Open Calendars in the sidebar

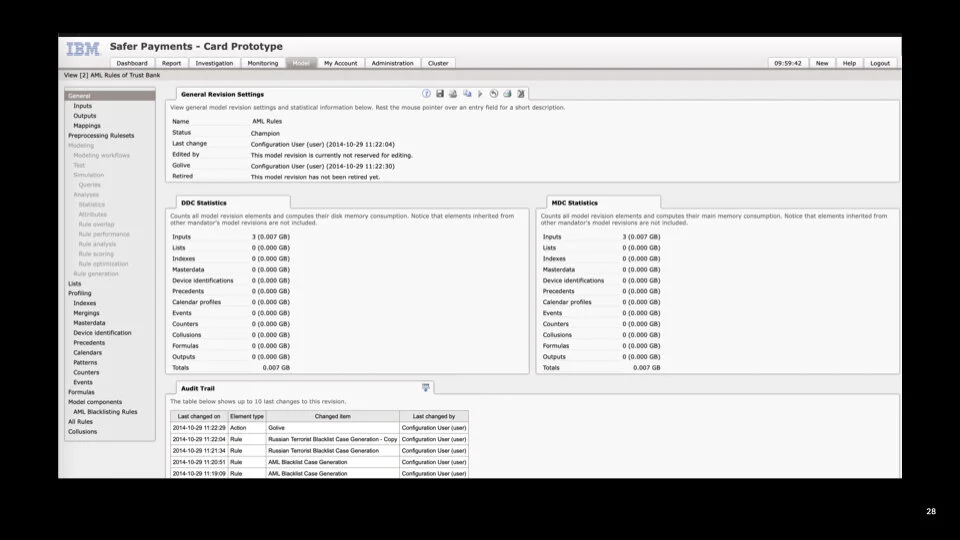point(88,353)
